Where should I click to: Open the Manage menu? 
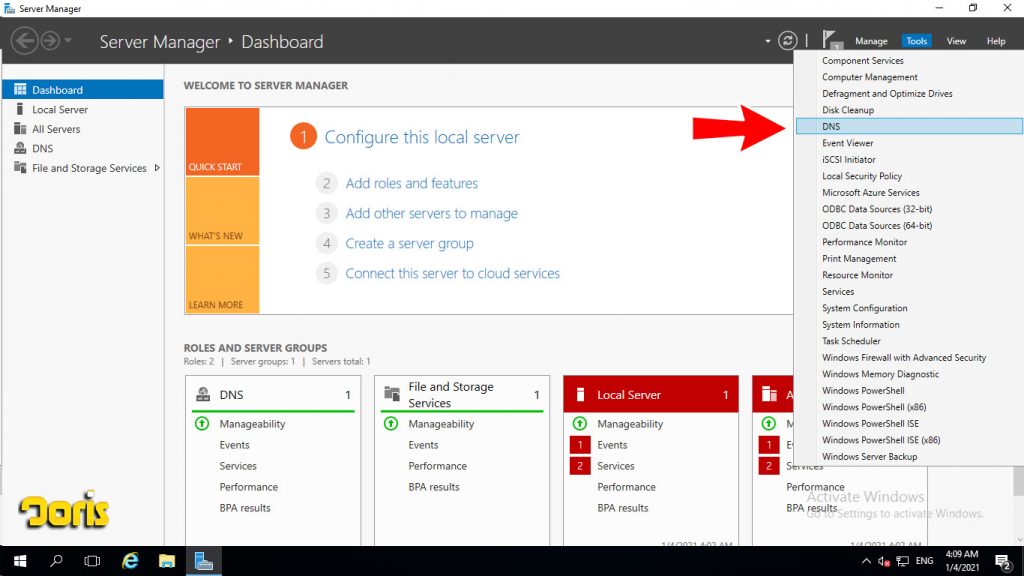(x=871, y=40)
